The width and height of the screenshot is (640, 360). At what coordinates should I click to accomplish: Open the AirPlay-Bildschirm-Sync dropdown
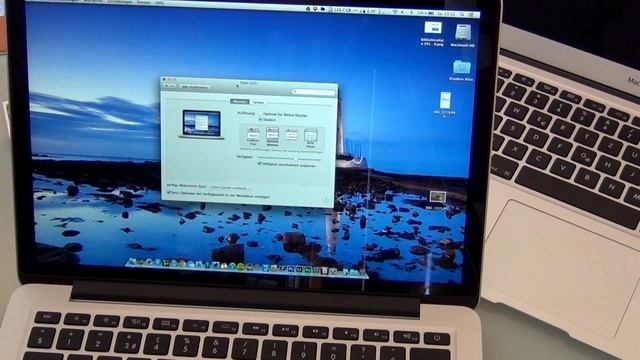coord(231,188)
